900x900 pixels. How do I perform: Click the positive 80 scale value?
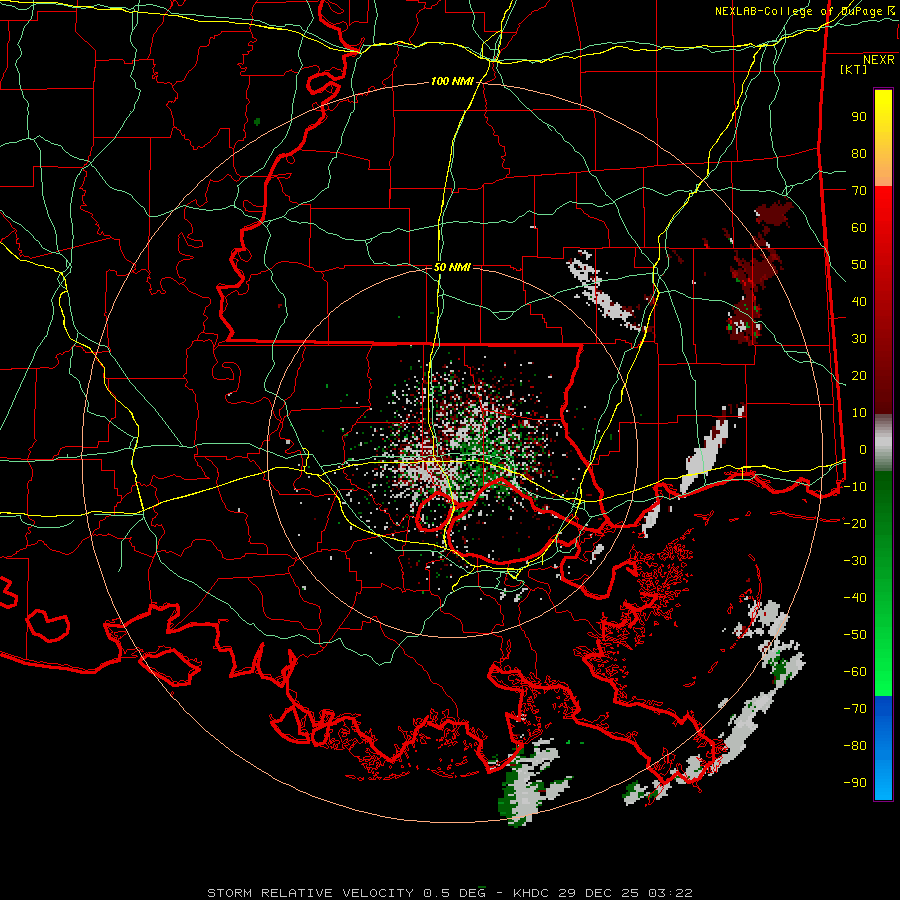click(x=859, y=154)
